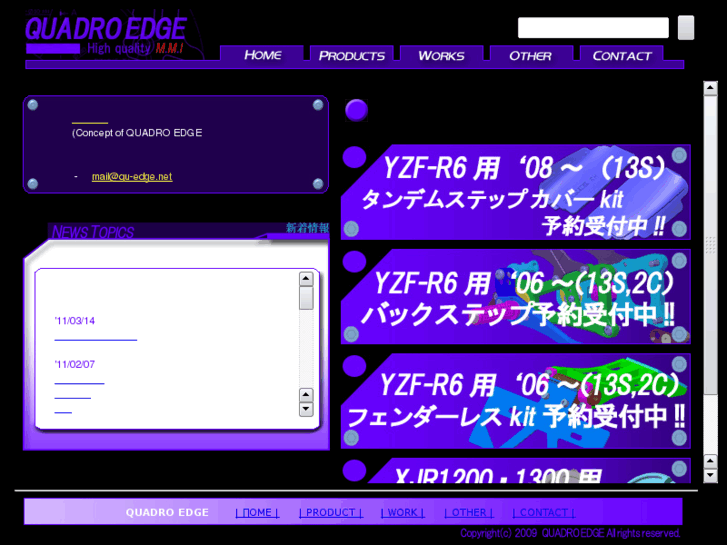Click the QUADRO EDGE footer title
Image resolution: width=727 pixels, height=545 pixels.
click(x=167, y=513)
